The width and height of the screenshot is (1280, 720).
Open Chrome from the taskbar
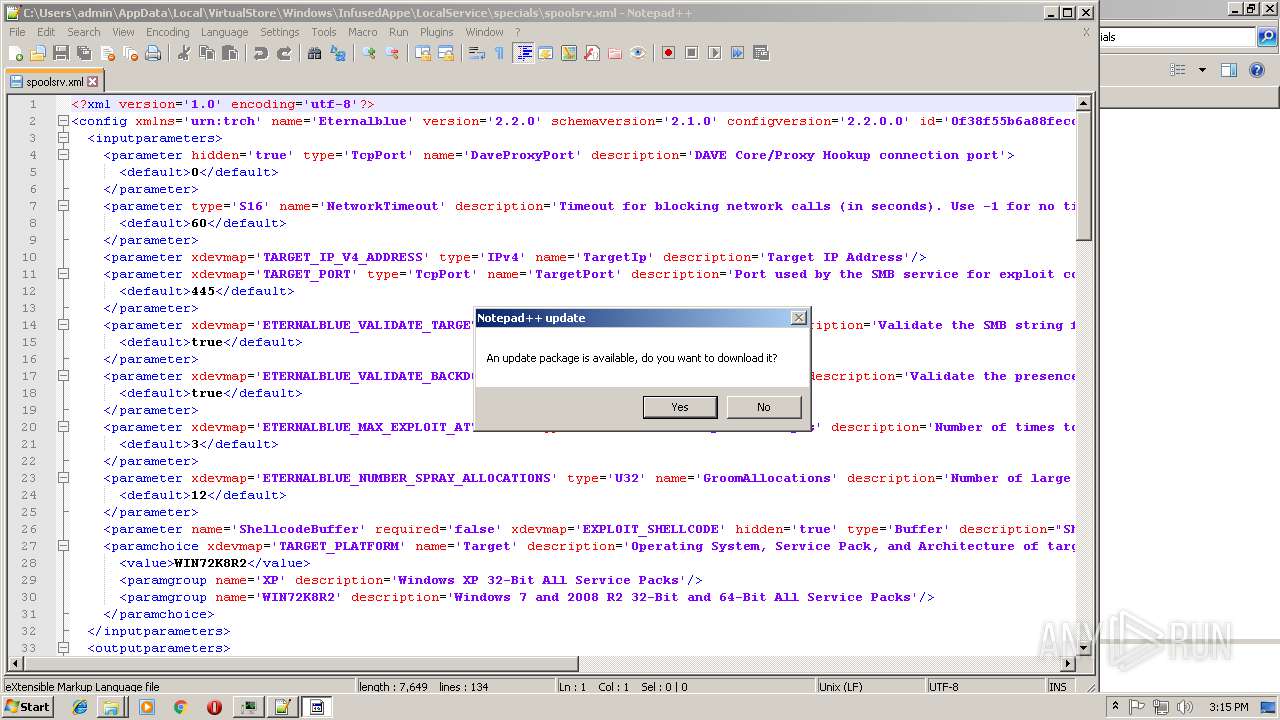[x=180, y=707]
